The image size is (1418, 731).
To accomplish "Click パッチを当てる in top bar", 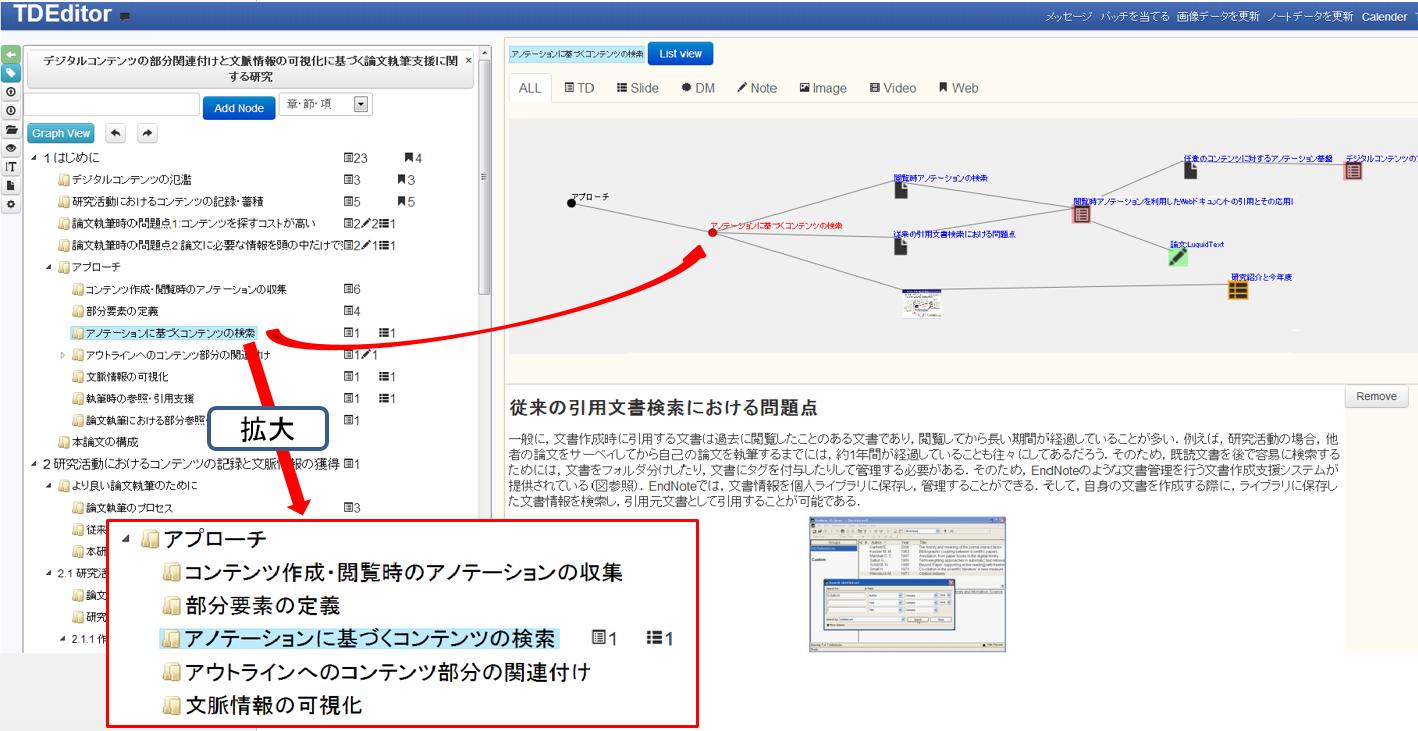I will click(1135, 17).
